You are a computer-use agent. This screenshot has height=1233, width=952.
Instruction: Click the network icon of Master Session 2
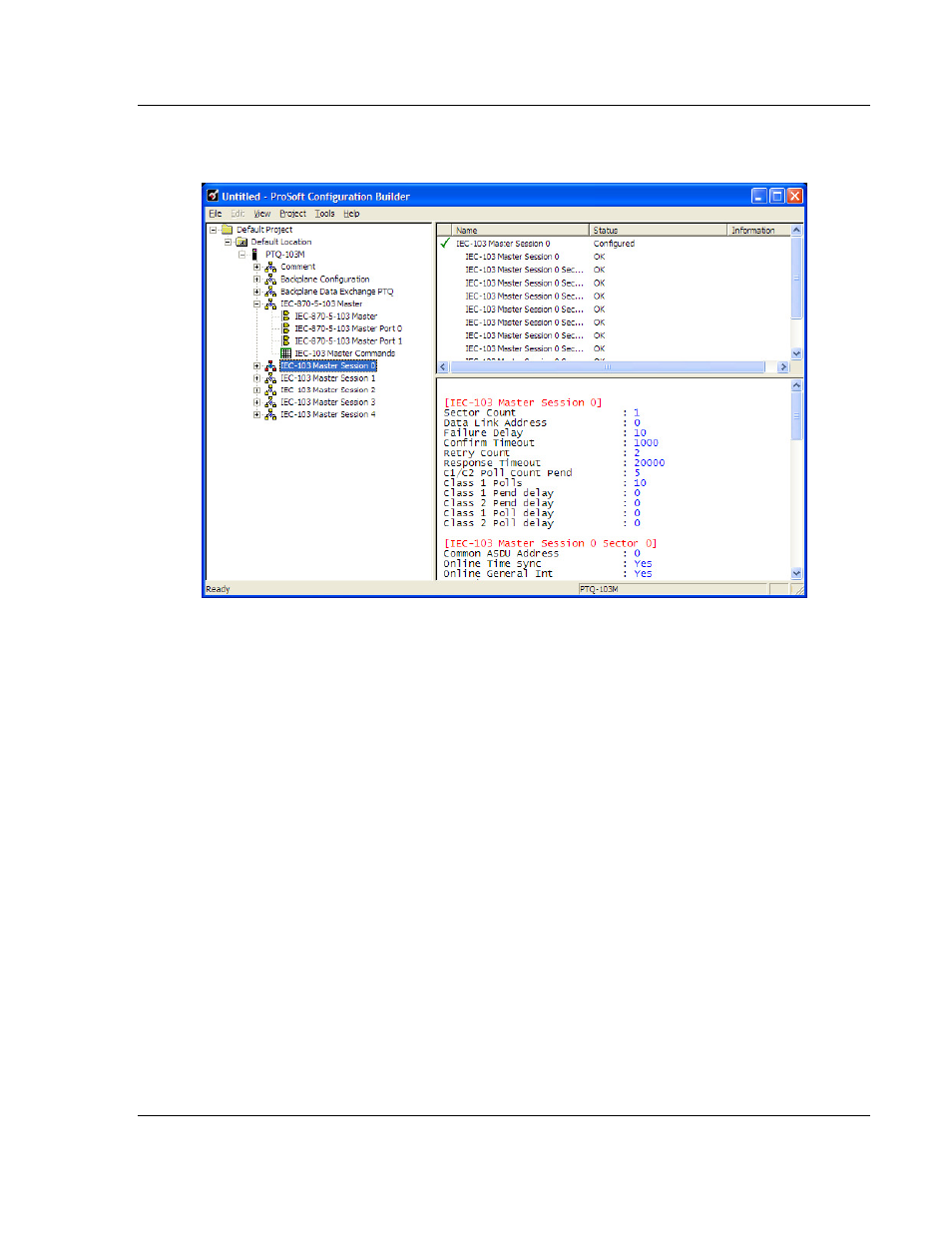coord(270,390)
